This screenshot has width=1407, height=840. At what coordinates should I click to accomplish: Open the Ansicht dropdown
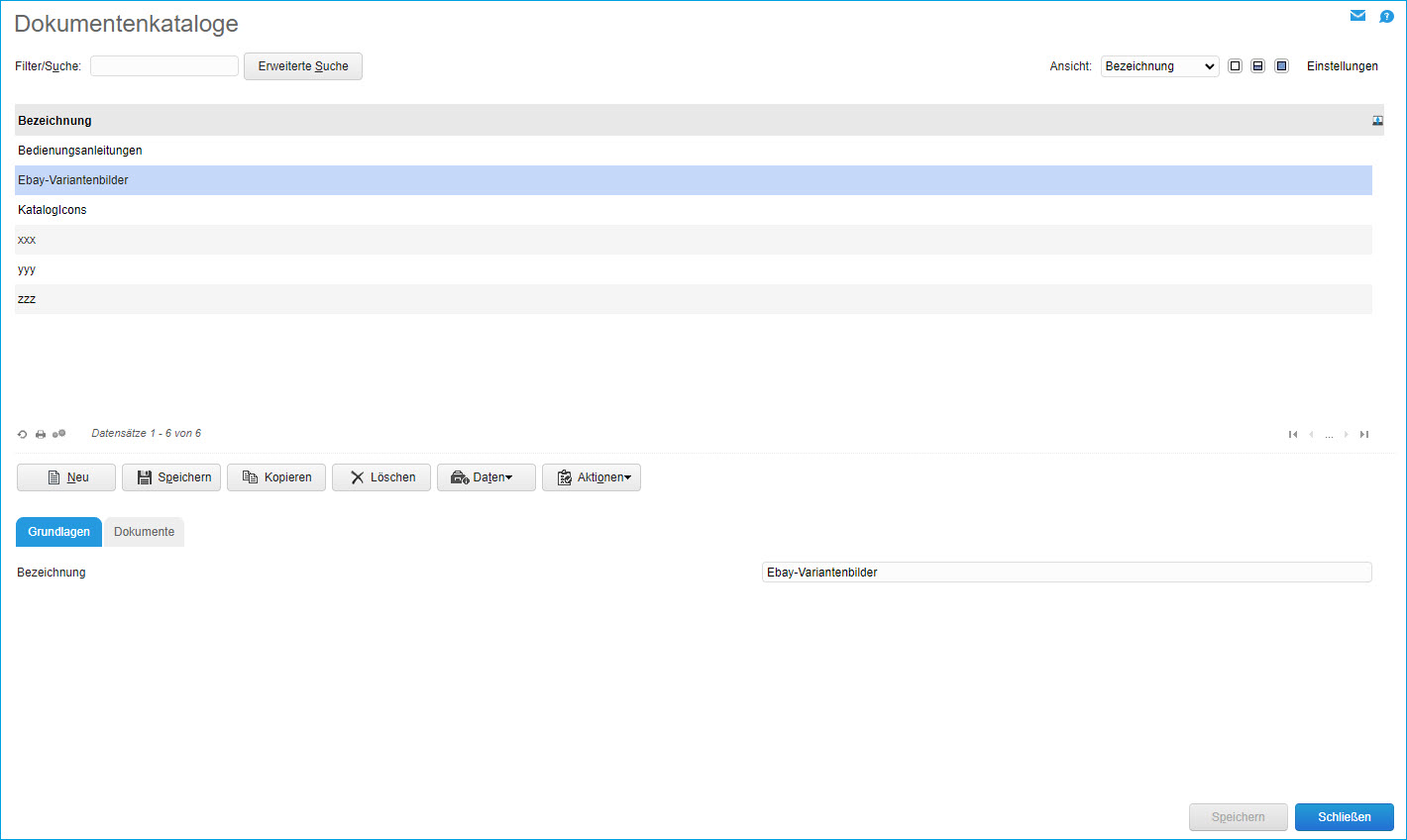coord(1160,66)
